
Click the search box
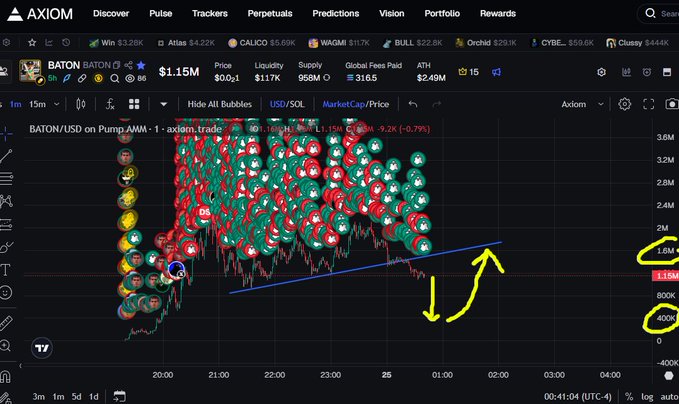[660, 14]
